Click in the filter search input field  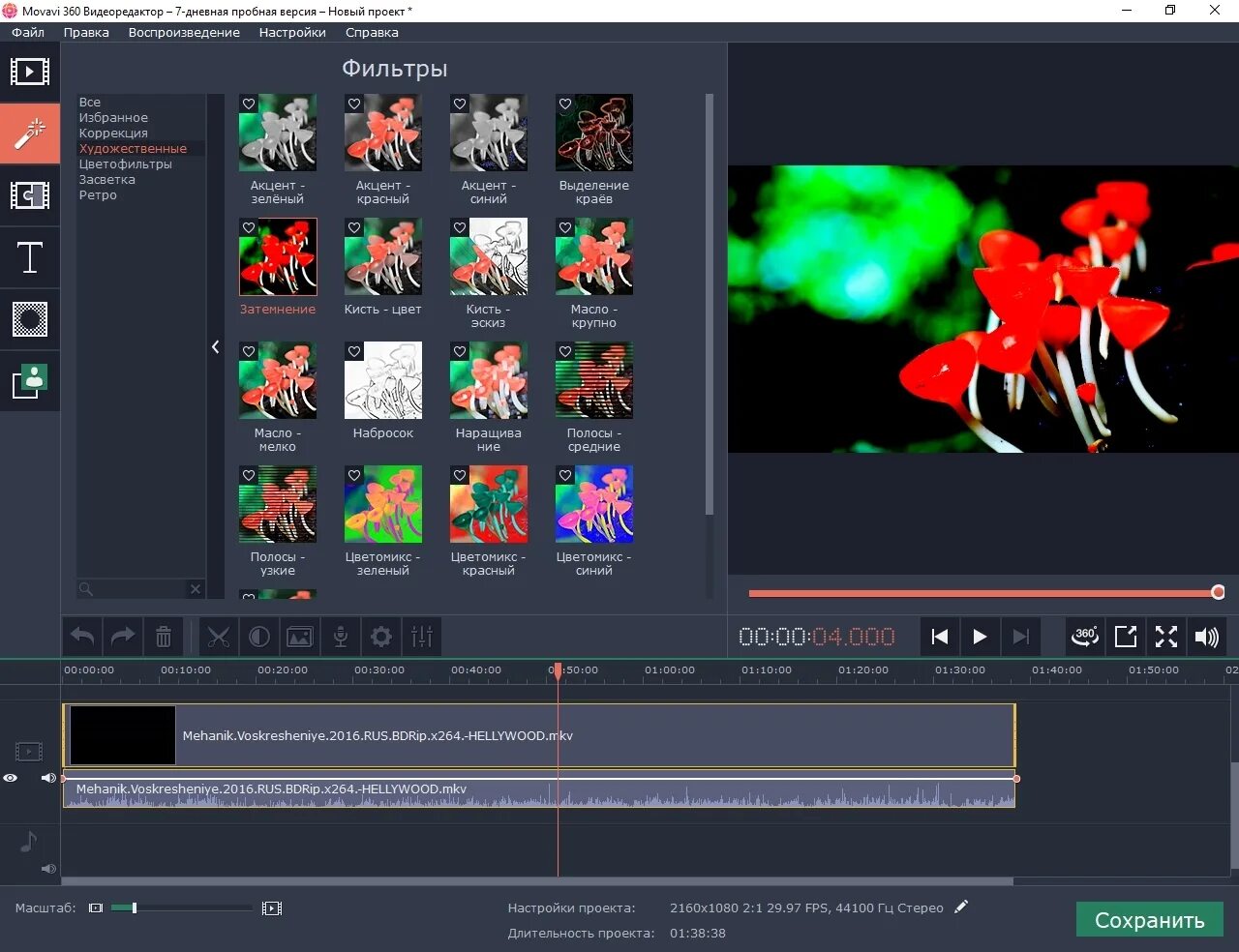tap(140, 588)
